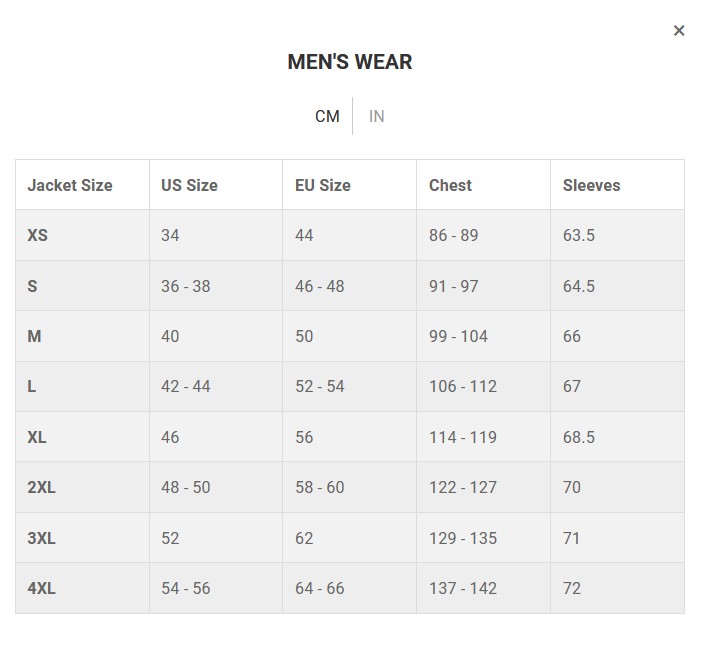Select the XL jacket size cell
701x645 pixels.
point(37,437)
